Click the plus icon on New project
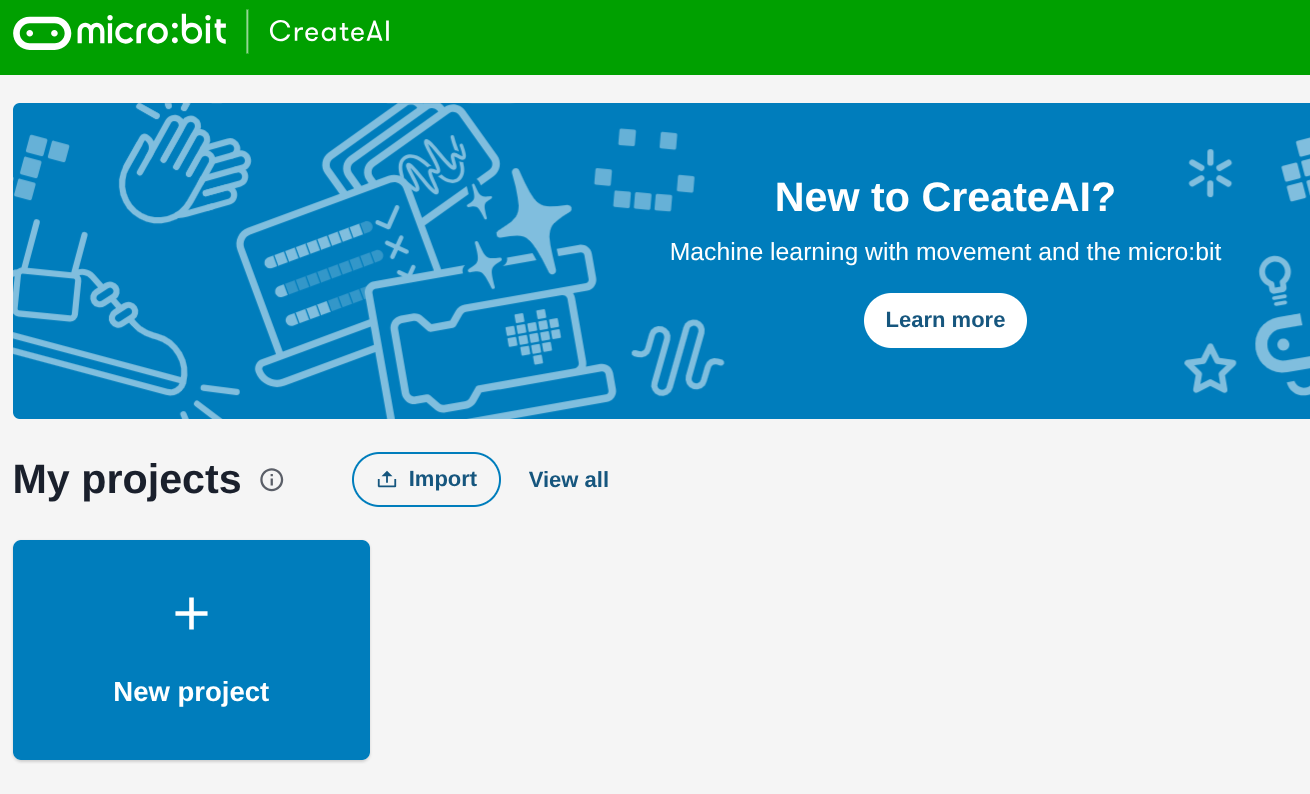Screen dimensions: 1310x794 coord(191,613)
